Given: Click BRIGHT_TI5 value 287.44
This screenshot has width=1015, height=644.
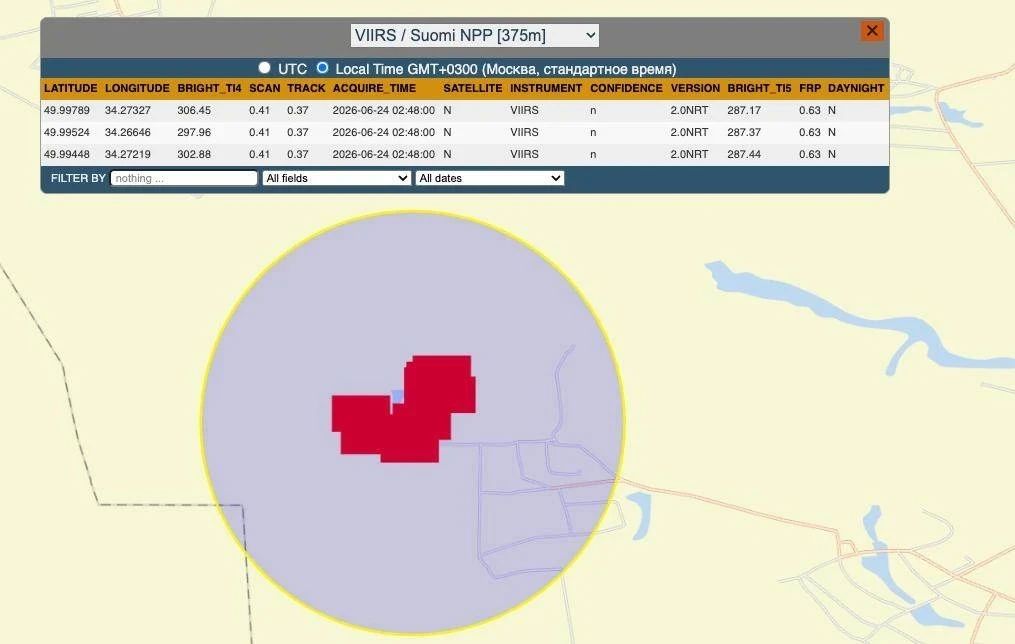Looking at the screenshot, I should (744, 154).
